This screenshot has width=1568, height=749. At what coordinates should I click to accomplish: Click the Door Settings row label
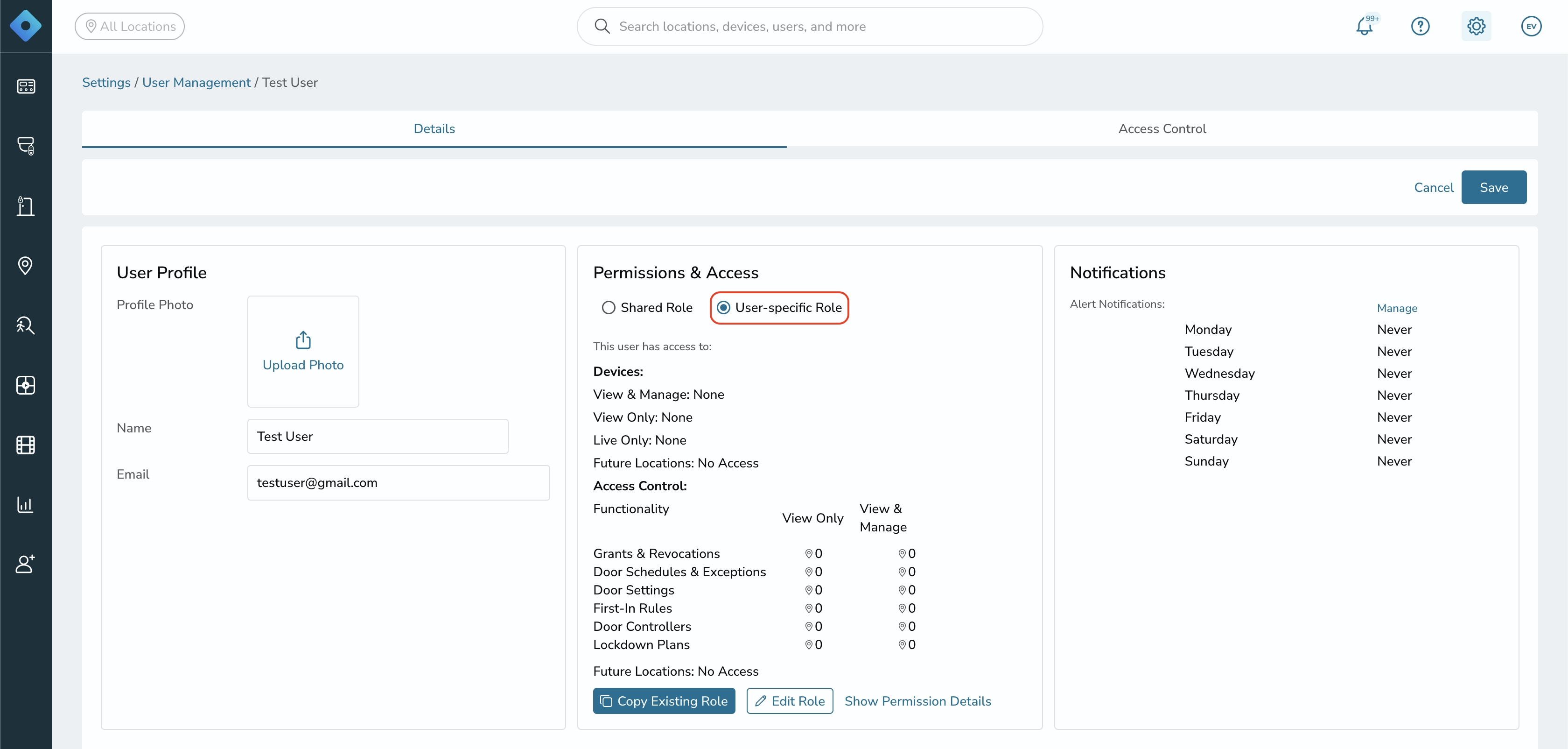click(634, 589)
